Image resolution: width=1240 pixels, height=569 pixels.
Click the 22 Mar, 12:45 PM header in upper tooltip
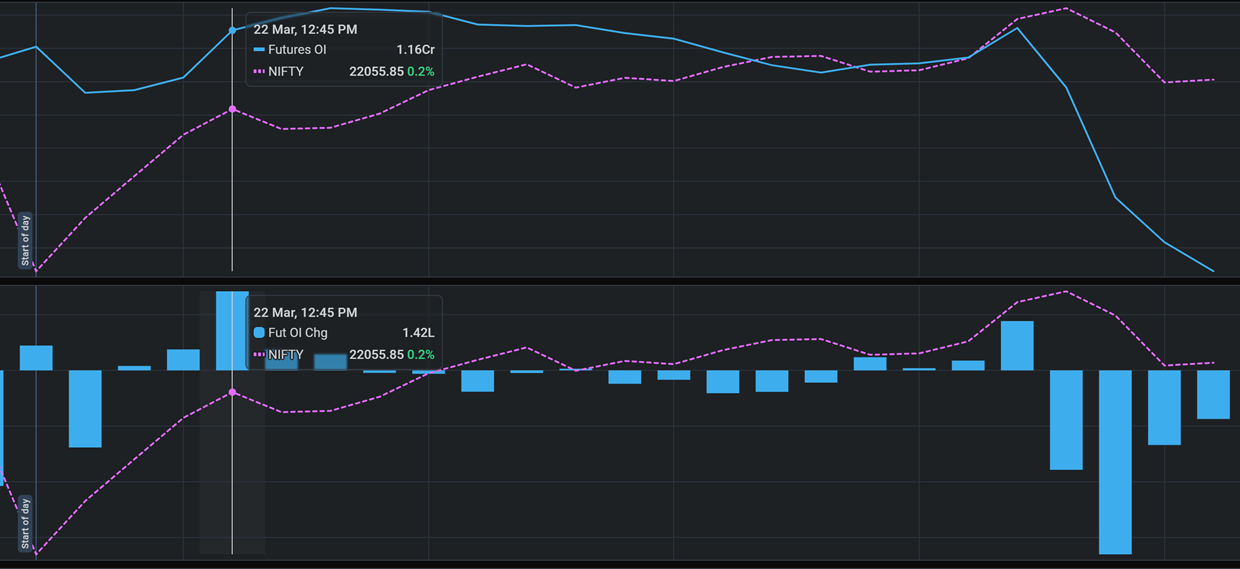tap(305, 30)
